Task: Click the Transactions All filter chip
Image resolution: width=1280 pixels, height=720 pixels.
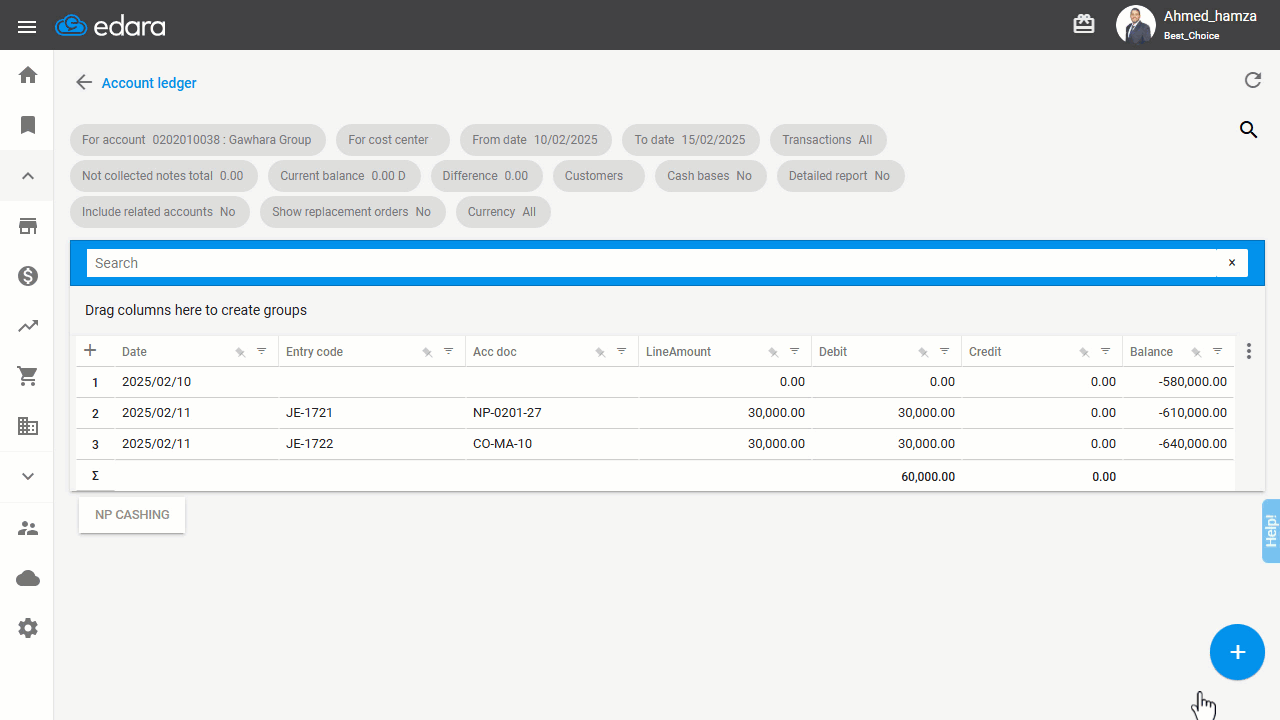Action: 827,140
